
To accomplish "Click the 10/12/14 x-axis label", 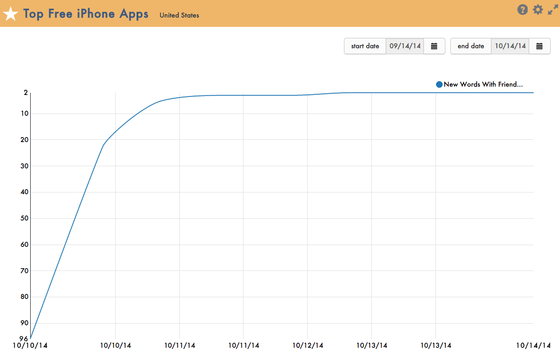I will [308, 346].
